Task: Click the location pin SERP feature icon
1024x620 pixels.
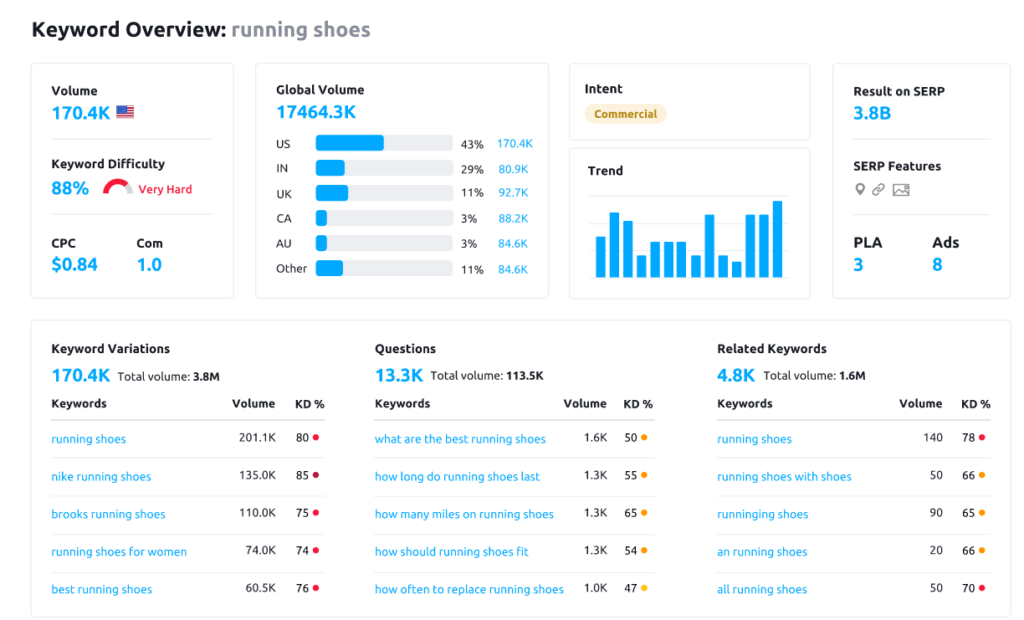Action: pyautogui.click(x=860, y=189)
